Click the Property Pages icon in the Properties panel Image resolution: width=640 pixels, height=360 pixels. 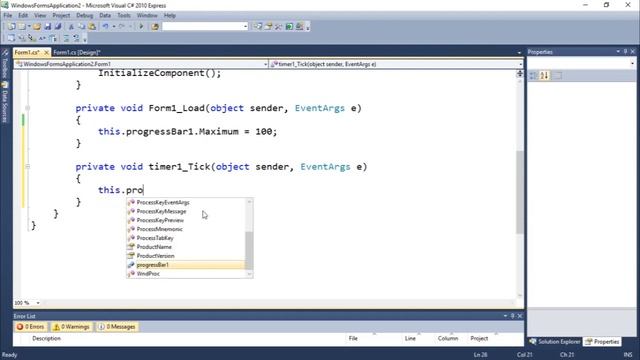(x=558, y=76)
